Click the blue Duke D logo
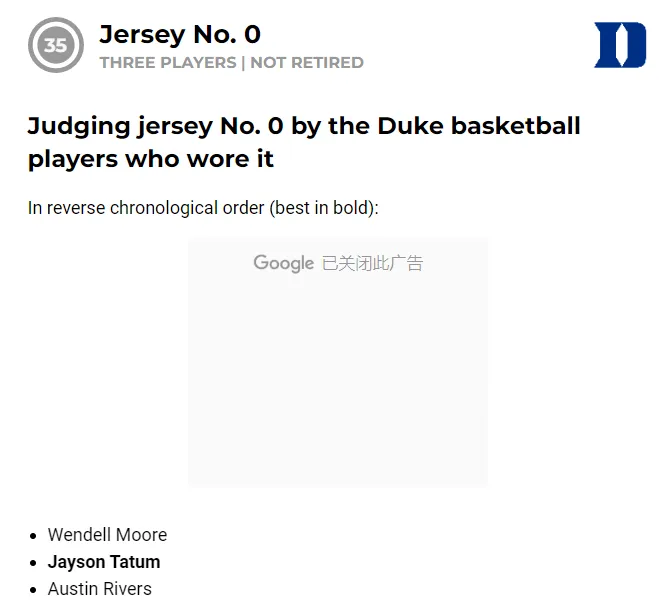Image resolution: width=659 pixels, height=611 pixels. [x=620, y=45]
